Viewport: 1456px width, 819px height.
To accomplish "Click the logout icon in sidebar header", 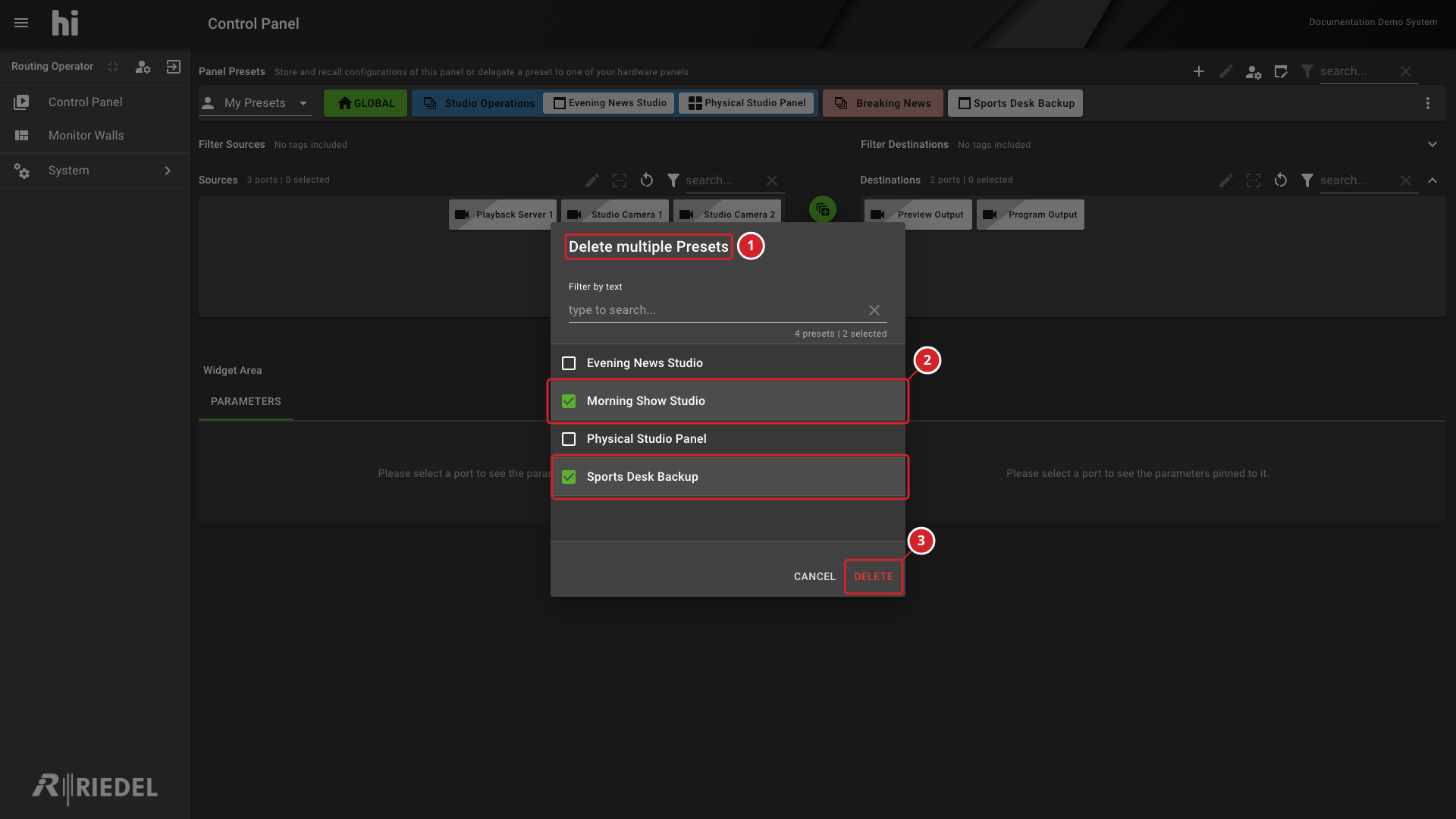I will click(x=174, y=67).
